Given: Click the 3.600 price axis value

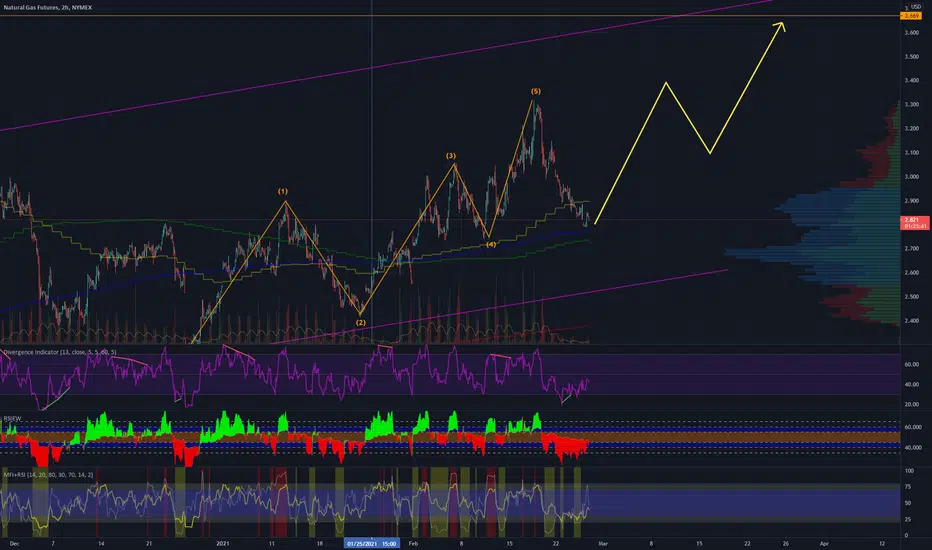Looking at the screenshot, I should 912,33.
